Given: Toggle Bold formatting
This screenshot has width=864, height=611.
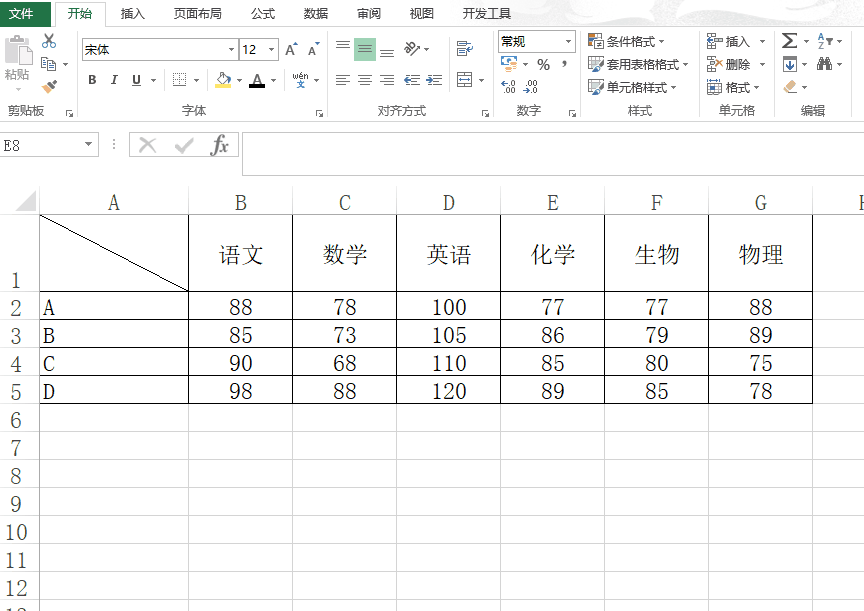Looking at the screenshot, I should [92, 80].
